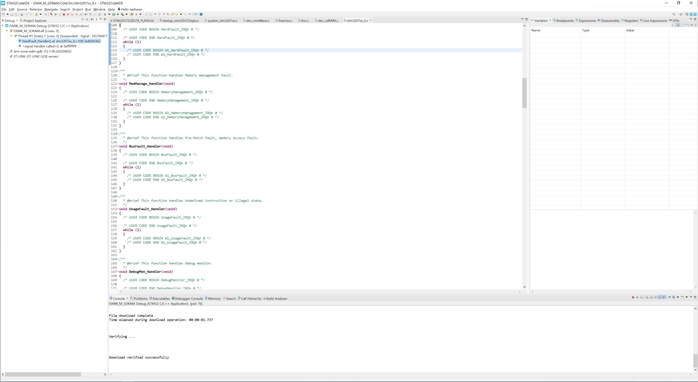Open the freertos.c editor tab
Viewport: 698px width, 382px height.
pyautogui.click(x=285, y=20)
